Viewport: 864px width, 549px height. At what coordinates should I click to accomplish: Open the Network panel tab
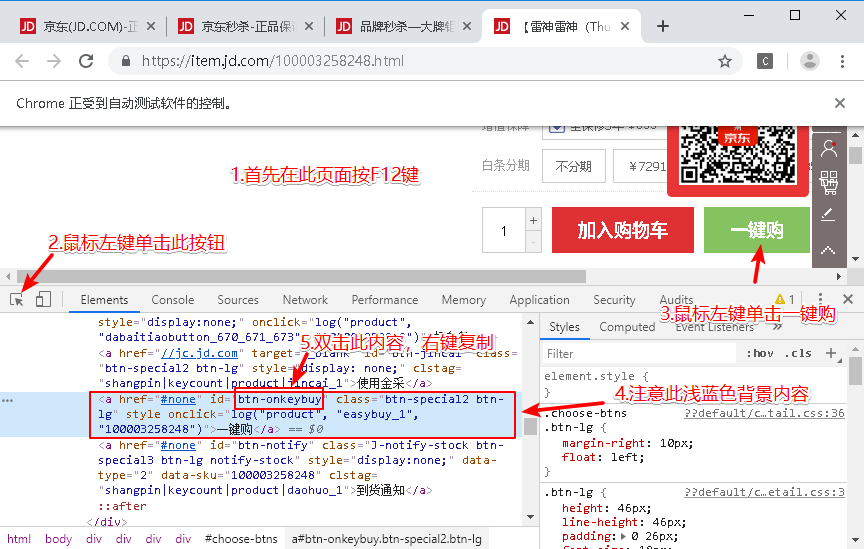(305, 300)
